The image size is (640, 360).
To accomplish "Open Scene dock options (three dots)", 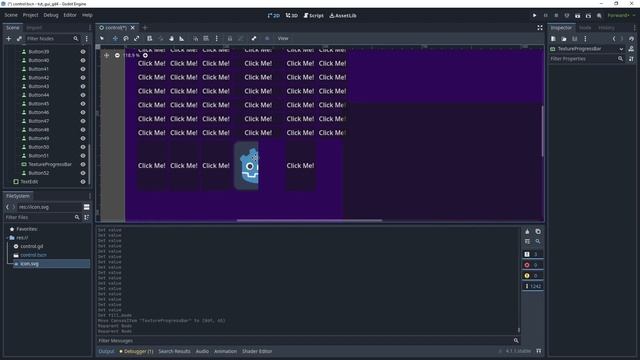I will point(87,38).
